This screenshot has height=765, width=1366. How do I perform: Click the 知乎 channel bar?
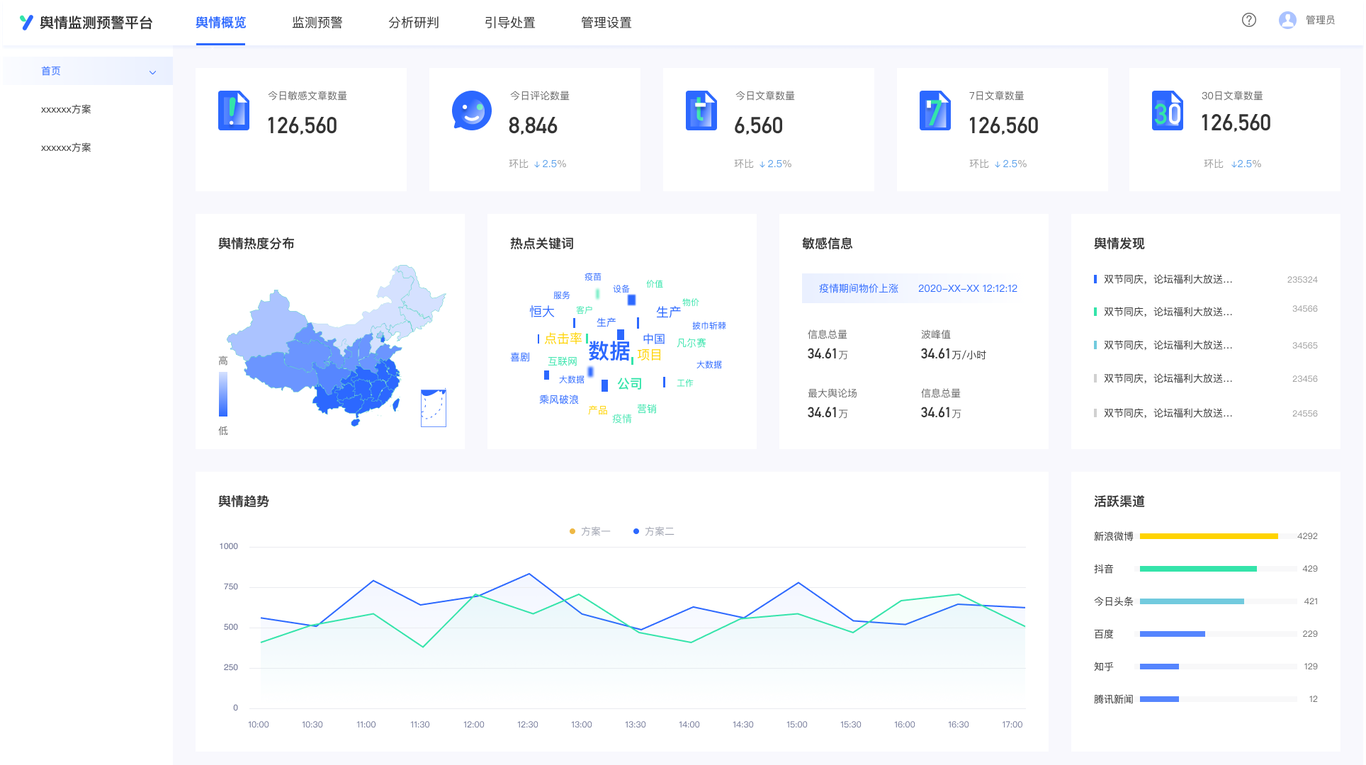(1159, 667)
